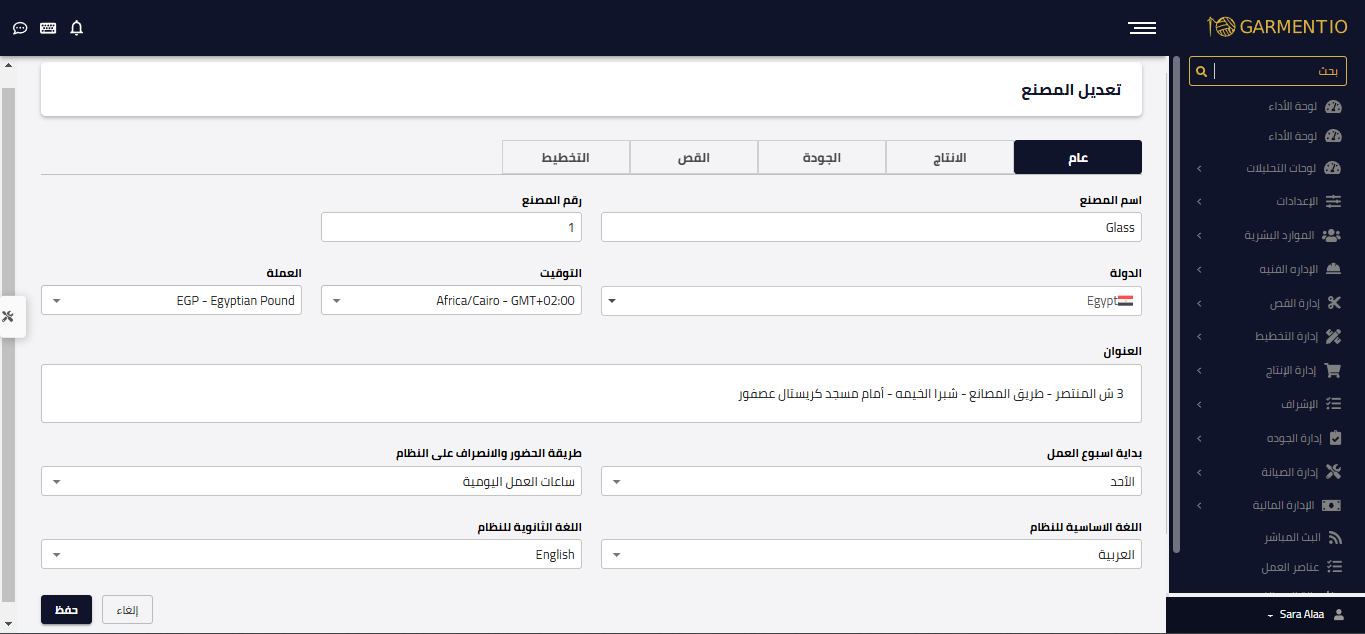Click the cutting management scissors icon
This screenshot has height=634, width=1365.
1333,303
